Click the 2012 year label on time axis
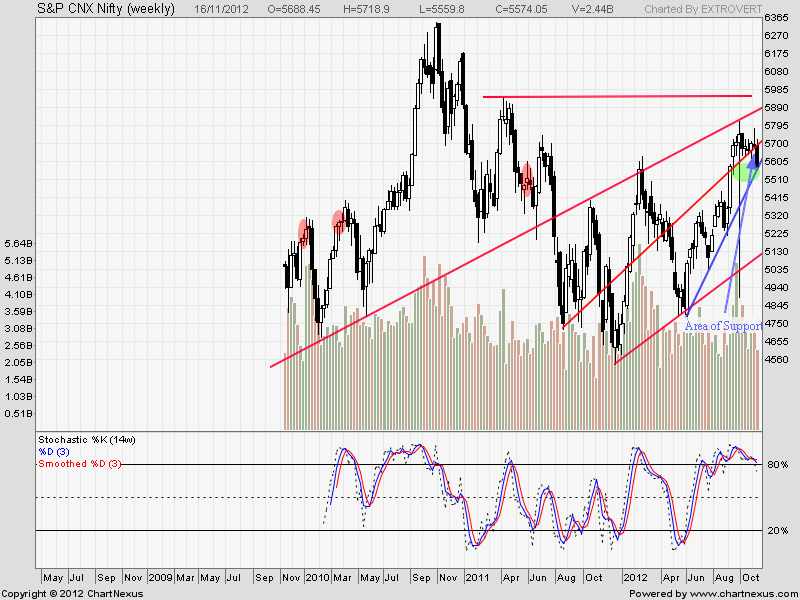 tap(636, 578)
